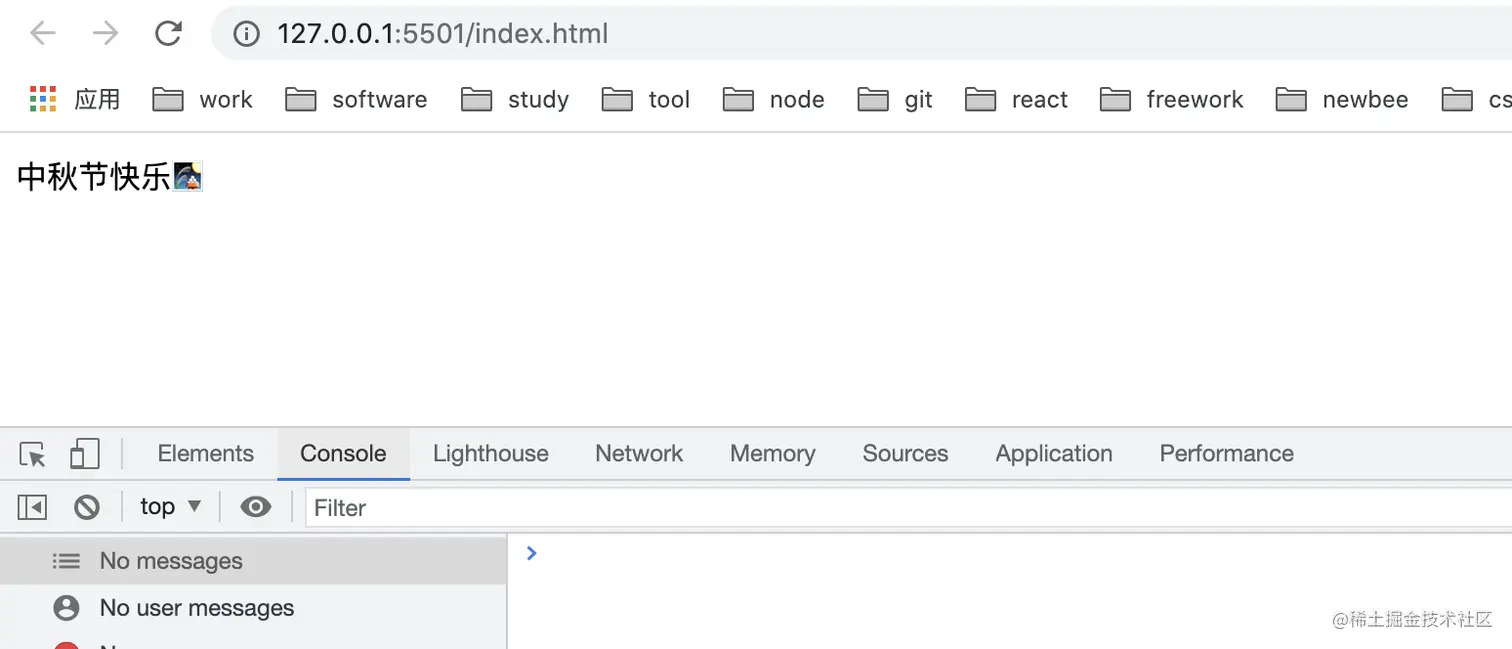Focus the console Filter field

pos(908,508)
